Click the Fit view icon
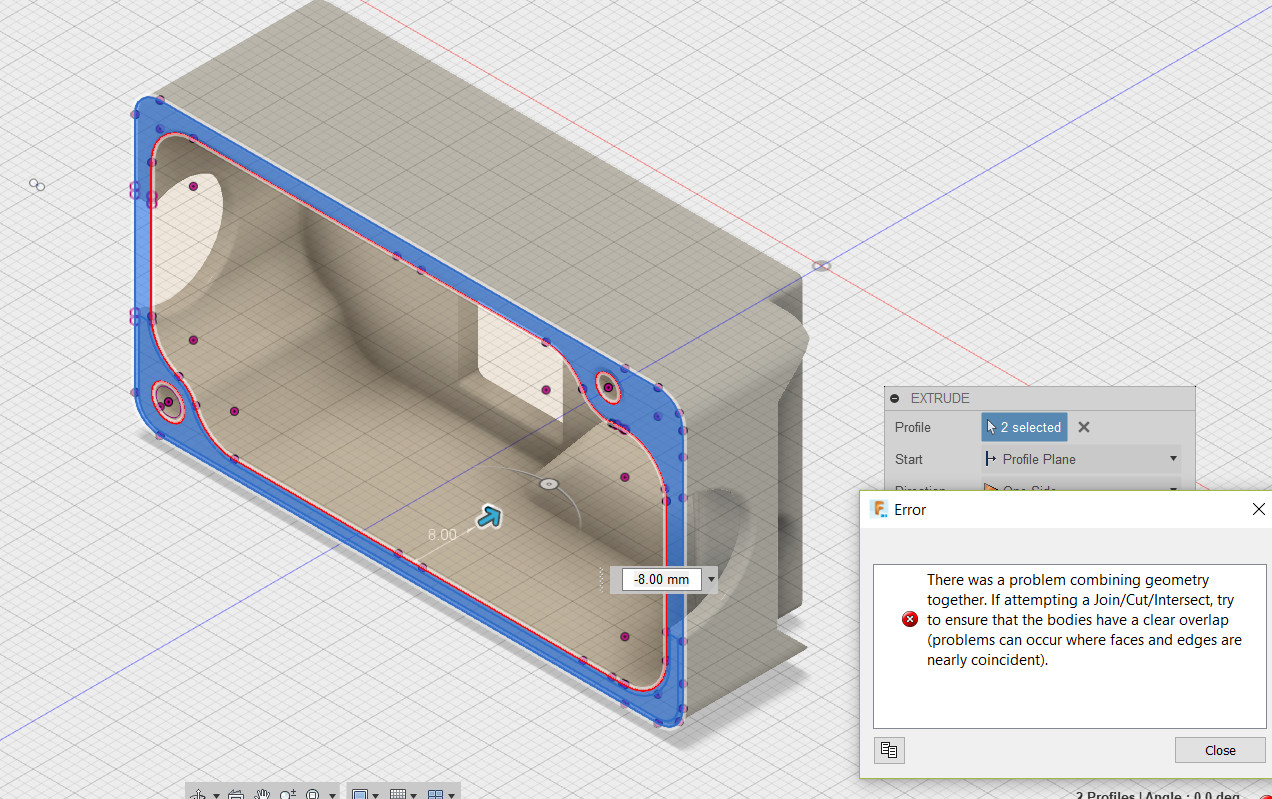This screenshot has height=799, width=1272. (311, 793)
